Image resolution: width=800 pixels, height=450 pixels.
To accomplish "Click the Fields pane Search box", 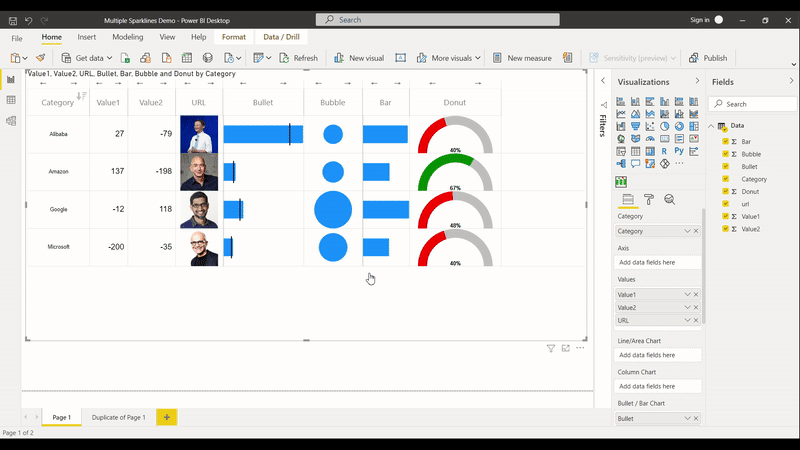I will coord(753,104).
